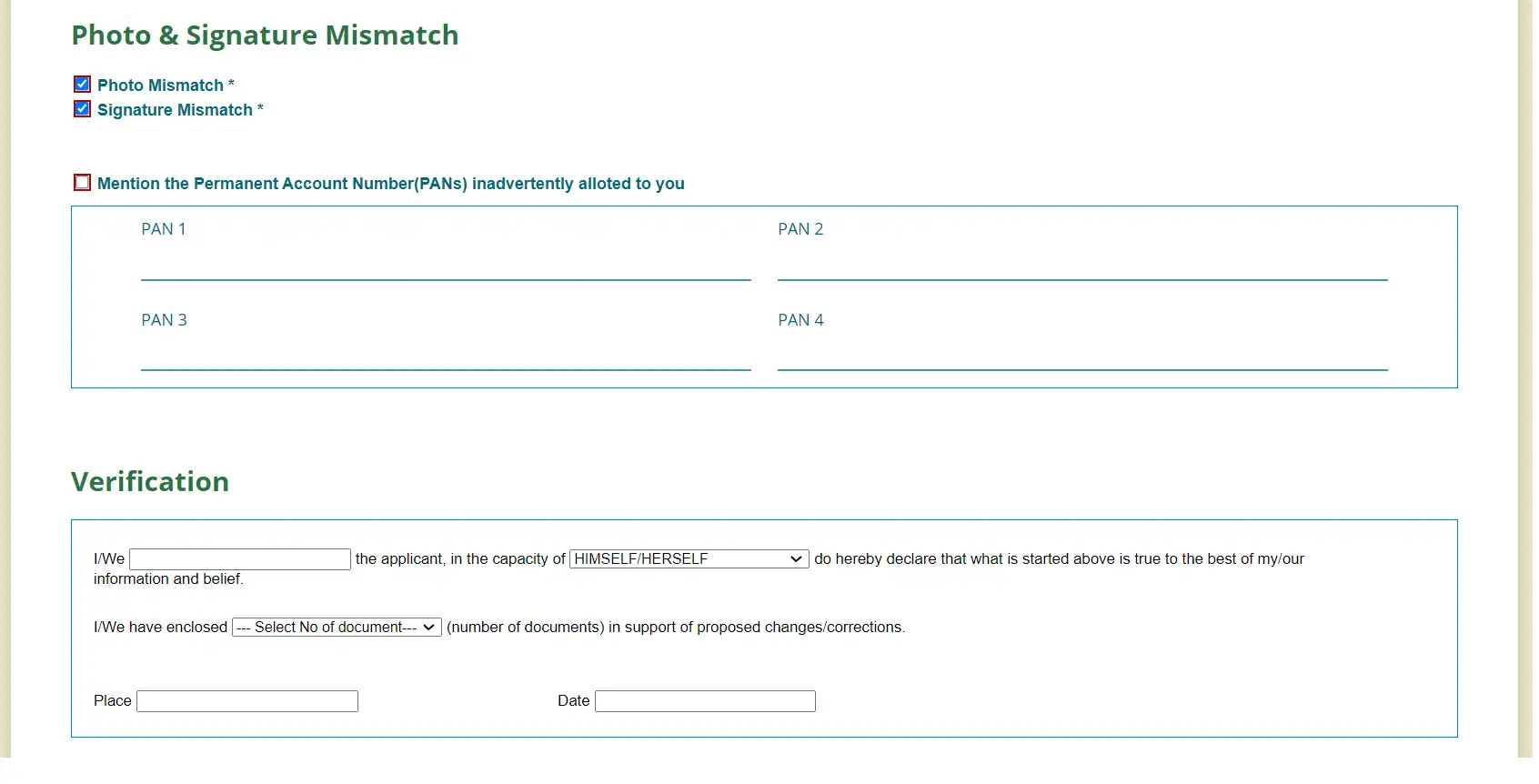The image size is (1539, 784).
Task: Click the Mention the Permanent Account Number label
Action: coord(391,184)
